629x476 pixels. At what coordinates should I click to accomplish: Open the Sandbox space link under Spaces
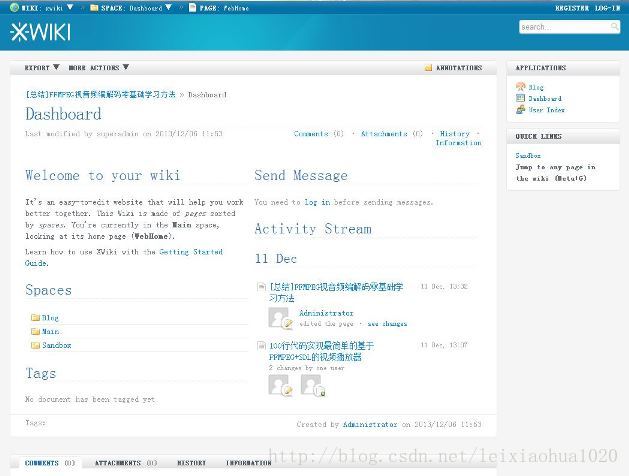click(57, 345)
